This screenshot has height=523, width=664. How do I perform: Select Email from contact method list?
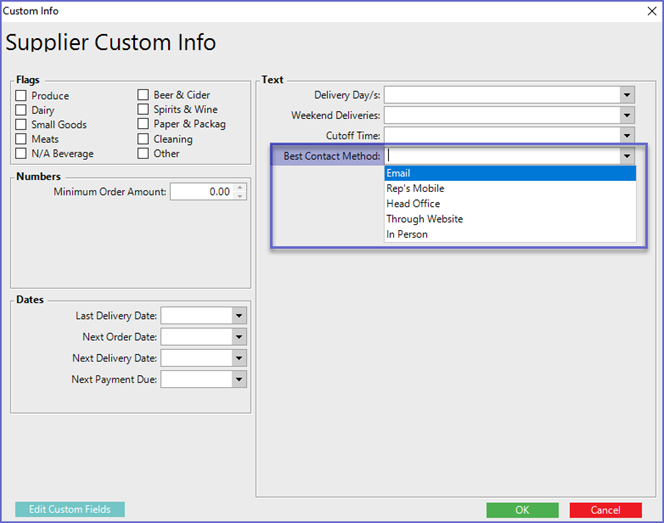pos(510,173)
